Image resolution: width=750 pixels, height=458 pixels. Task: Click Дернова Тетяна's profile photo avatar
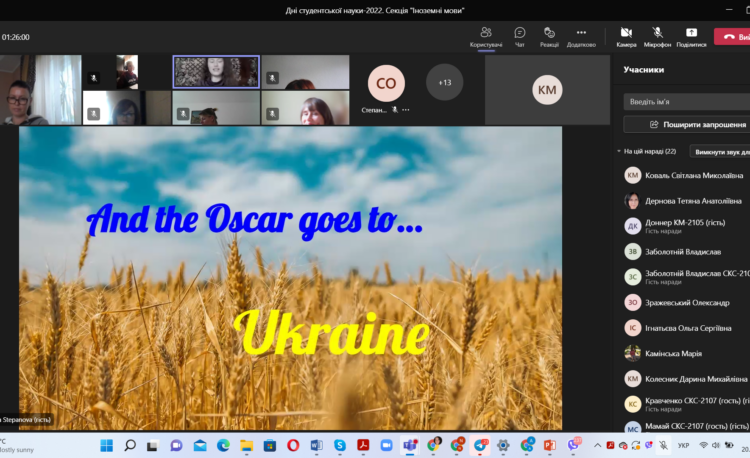[632, 201]
